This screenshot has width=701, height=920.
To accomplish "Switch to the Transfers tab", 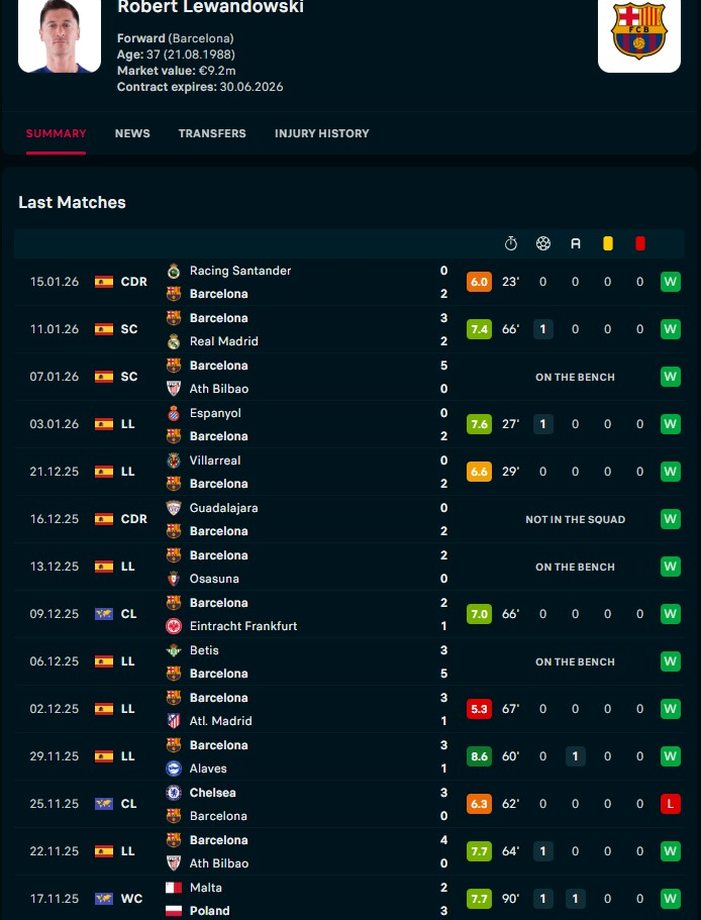I will [212, 133].
